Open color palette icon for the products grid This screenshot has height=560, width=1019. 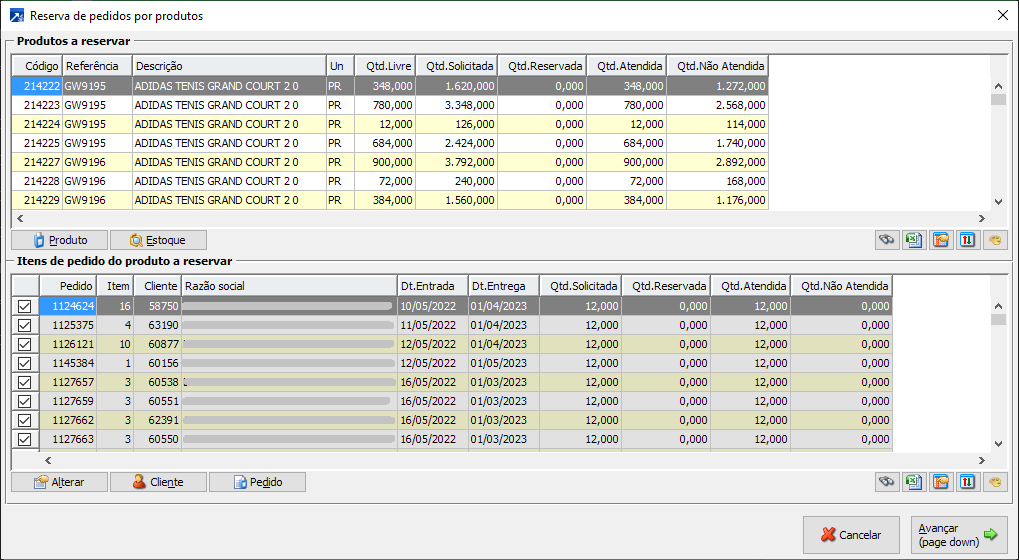pos(994,240)
